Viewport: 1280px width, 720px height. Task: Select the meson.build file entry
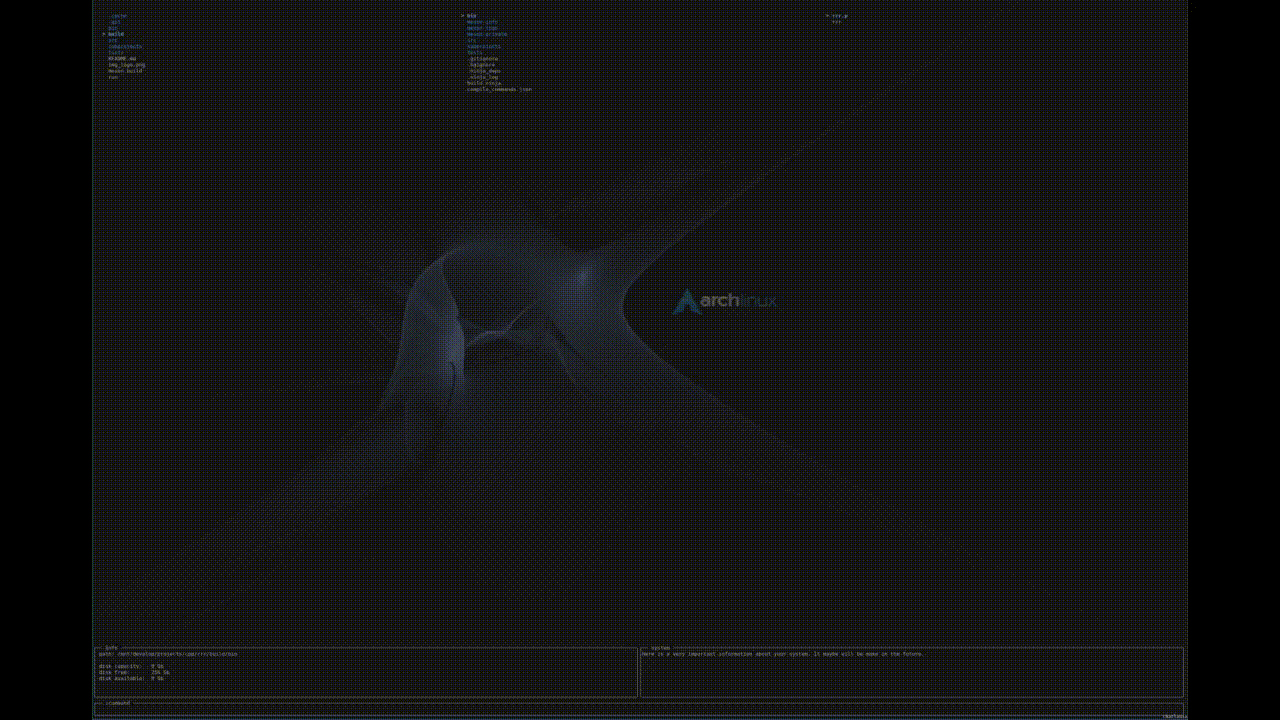[x=125, y=70]
